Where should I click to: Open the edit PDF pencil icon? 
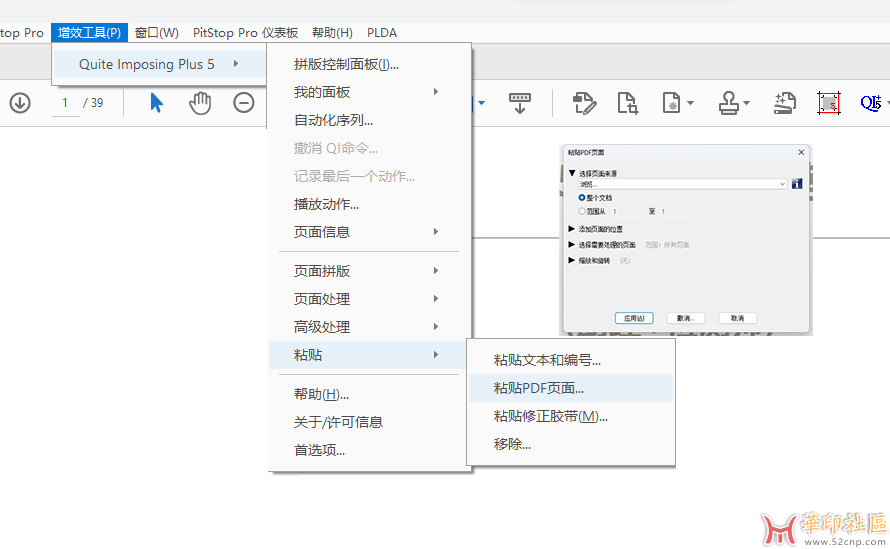584,103
